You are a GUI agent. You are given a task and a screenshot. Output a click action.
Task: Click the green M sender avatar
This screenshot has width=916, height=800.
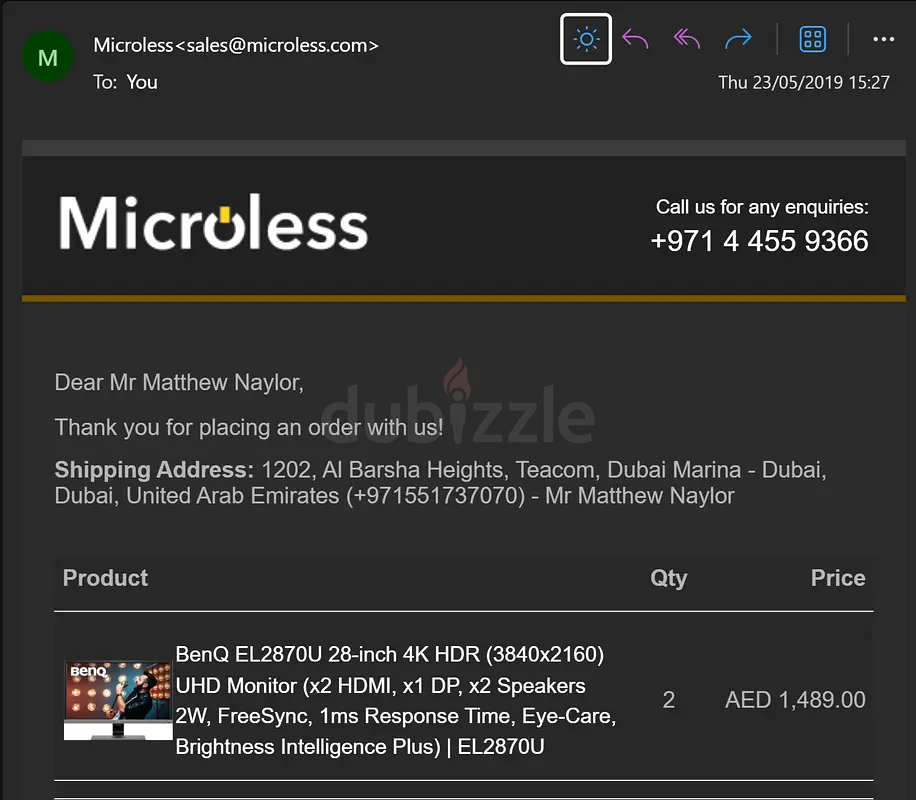[x=48, y=57]
